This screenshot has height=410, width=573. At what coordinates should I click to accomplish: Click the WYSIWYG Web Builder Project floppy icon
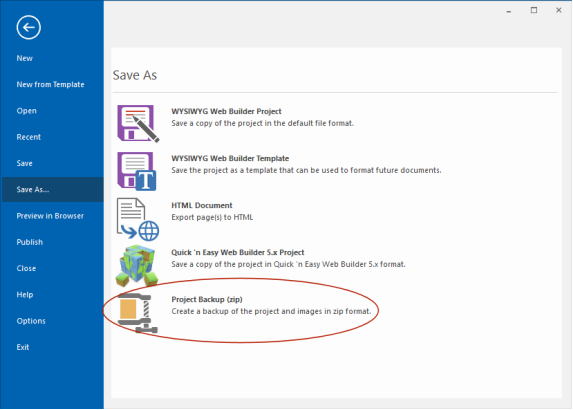click(x=138, y=124)
